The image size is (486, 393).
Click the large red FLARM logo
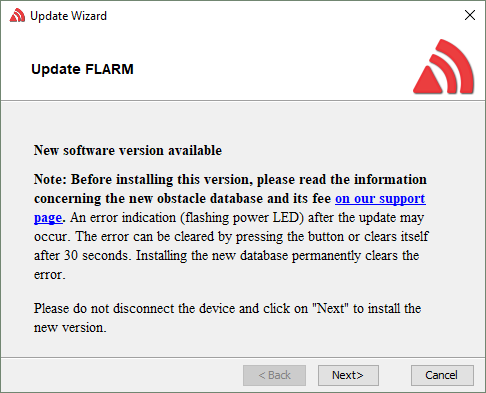(443, 67)
